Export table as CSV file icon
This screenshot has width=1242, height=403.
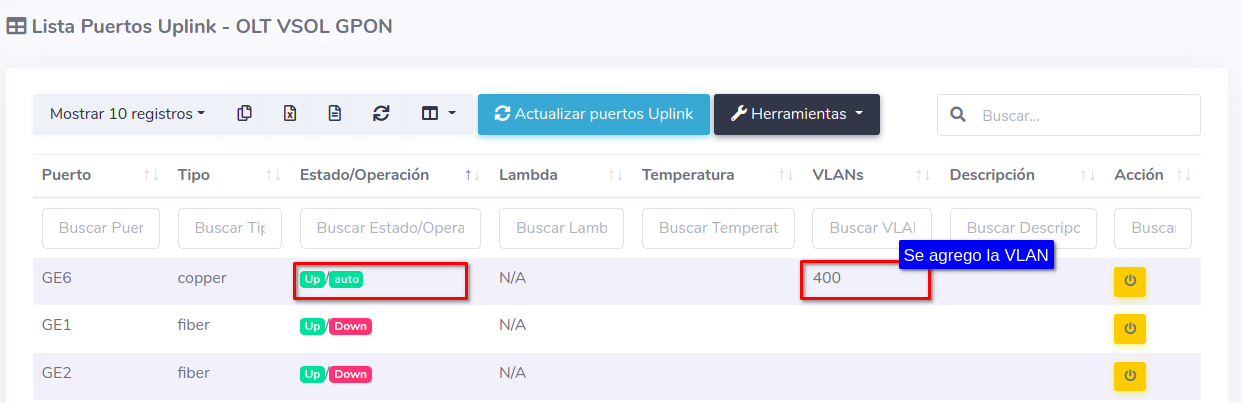(x=335, y=114)
